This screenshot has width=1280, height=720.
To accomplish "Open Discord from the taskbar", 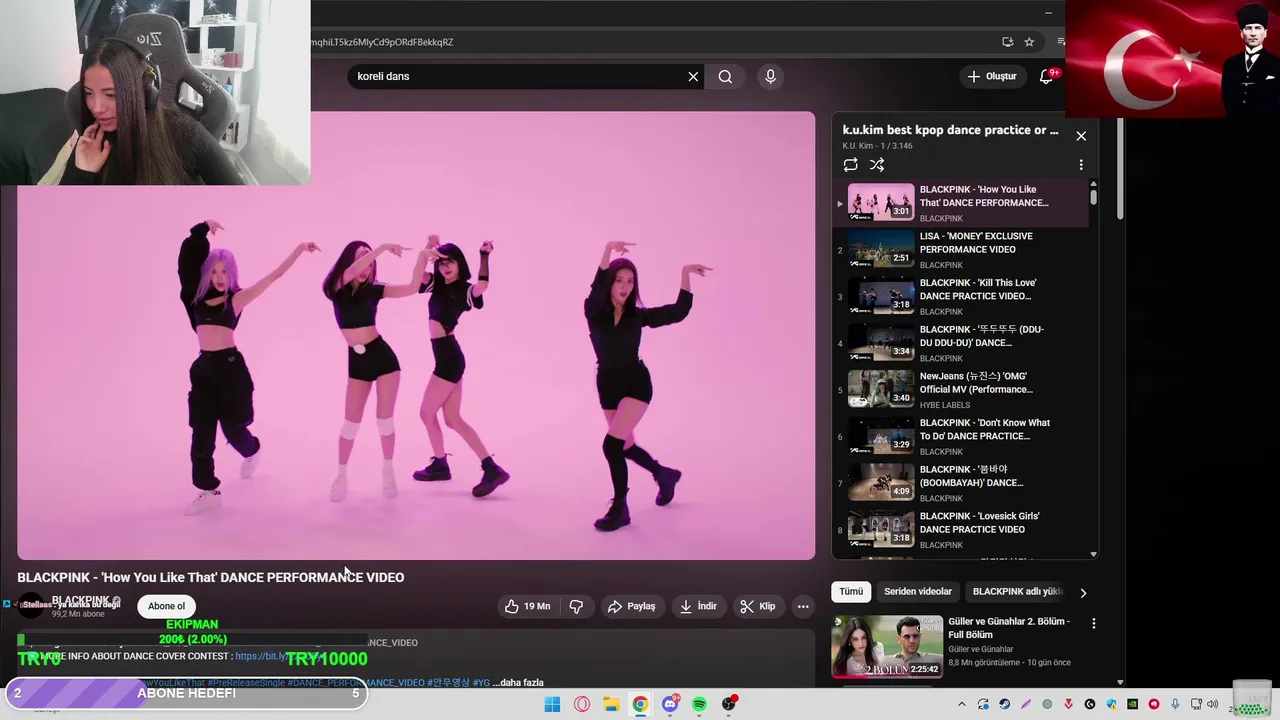I will click(670, 704).
